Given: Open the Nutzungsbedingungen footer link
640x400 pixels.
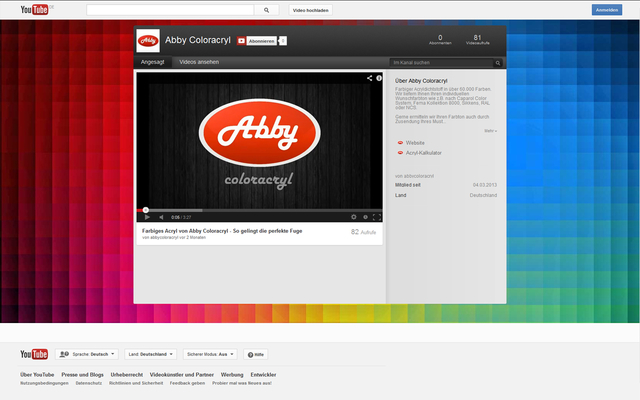Looking at the screenshot, I should [x=44, y=383].
